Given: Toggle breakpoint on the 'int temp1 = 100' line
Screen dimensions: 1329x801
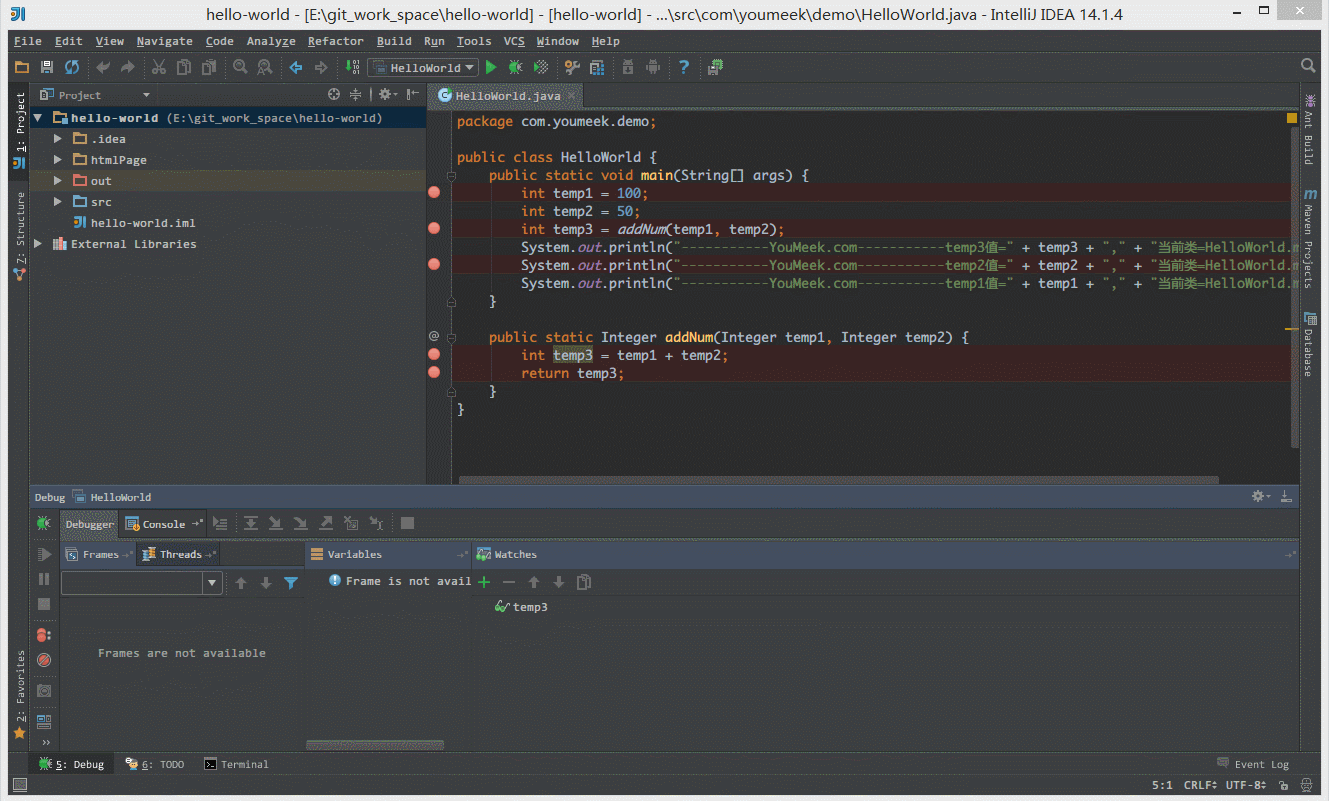Looking at the screenshot, I should [434, 192].
